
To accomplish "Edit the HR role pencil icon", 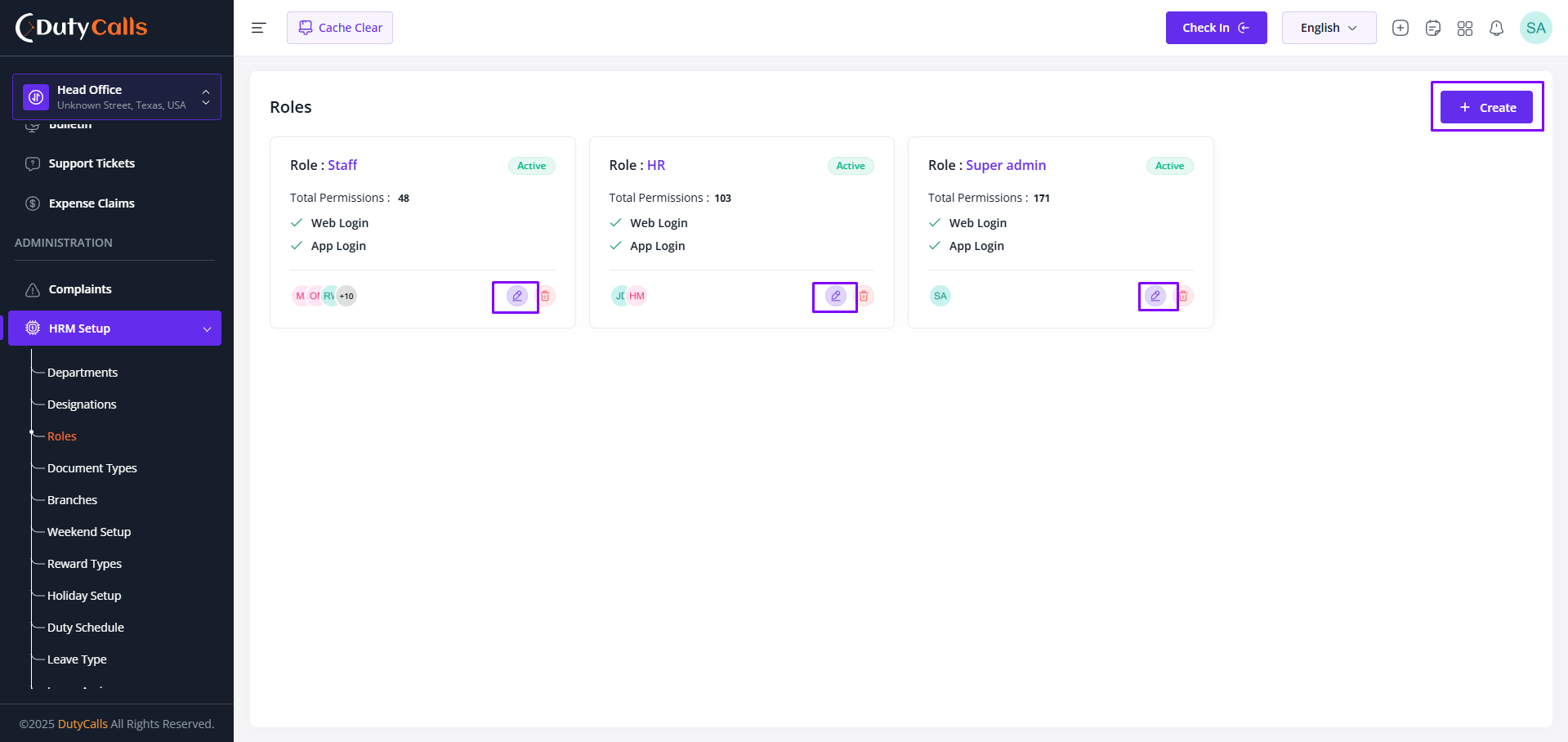I will [835, 296].
